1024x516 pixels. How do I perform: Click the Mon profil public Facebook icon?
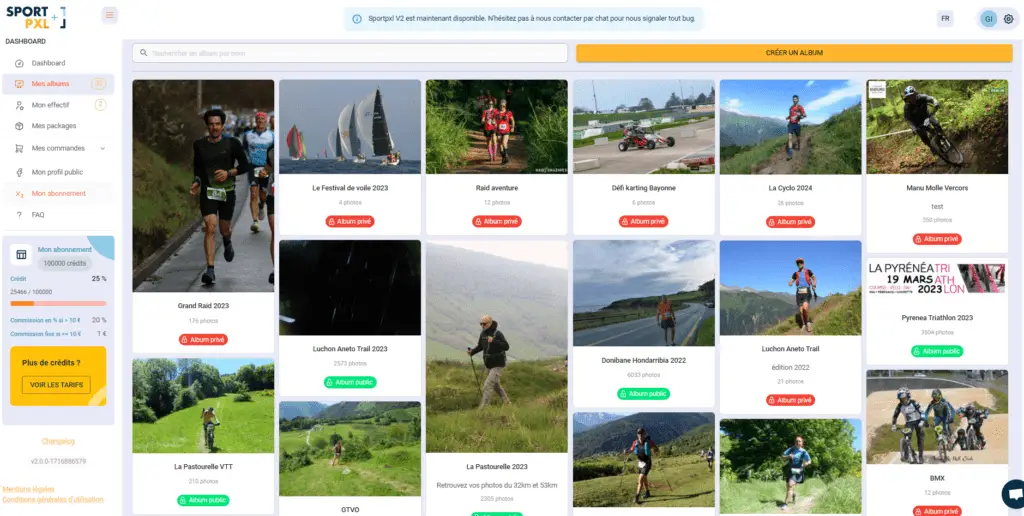[x=19, y=172]
